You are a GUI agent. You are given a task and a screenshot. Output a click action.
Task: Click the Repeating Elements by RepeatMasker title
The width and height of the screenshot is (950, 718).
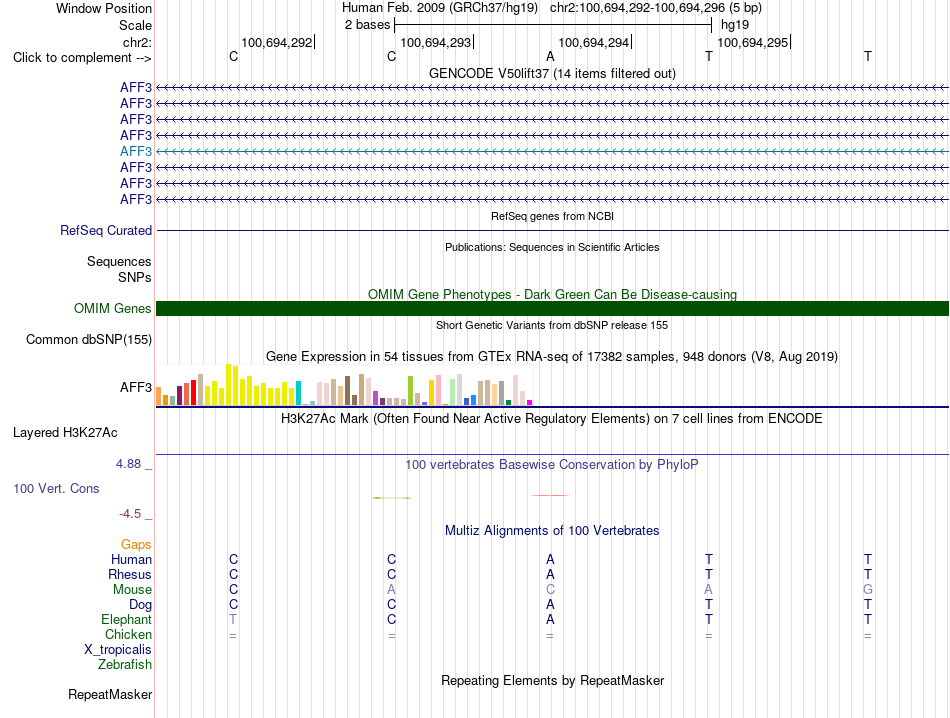coord(552,680)
